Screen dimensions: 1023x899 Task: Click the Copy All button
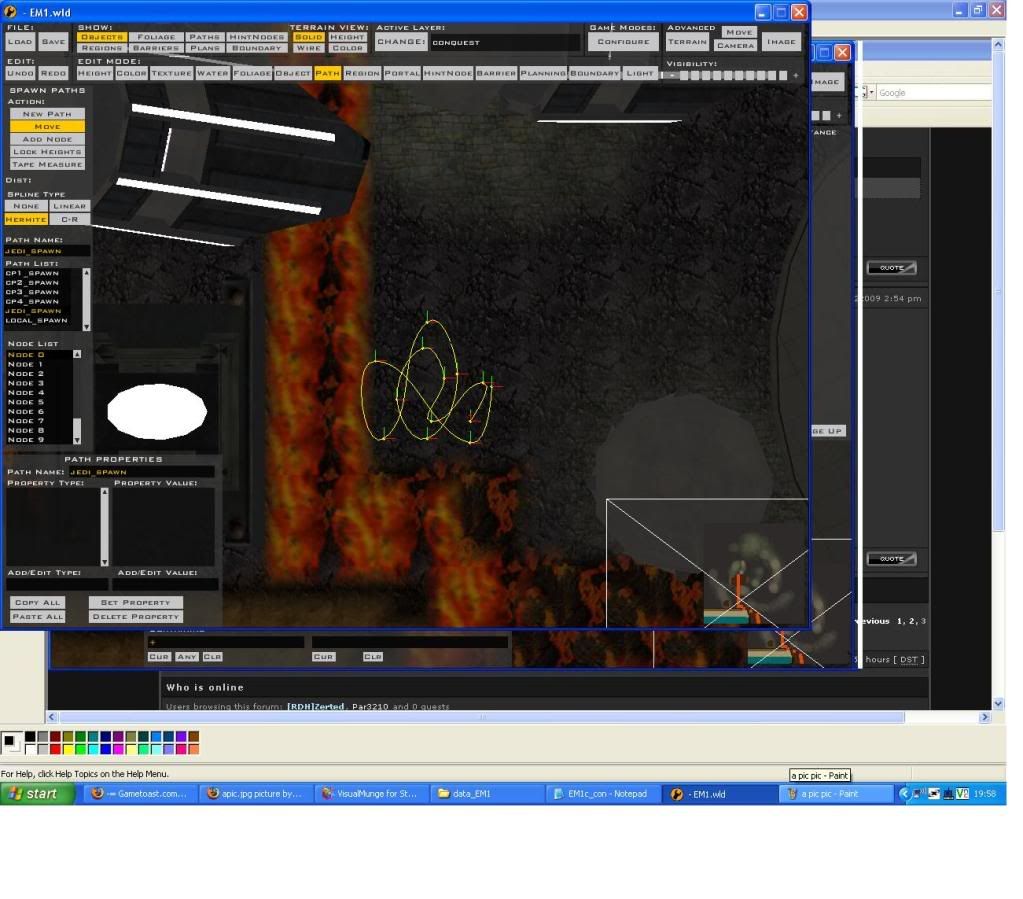[x=37, y=603]
